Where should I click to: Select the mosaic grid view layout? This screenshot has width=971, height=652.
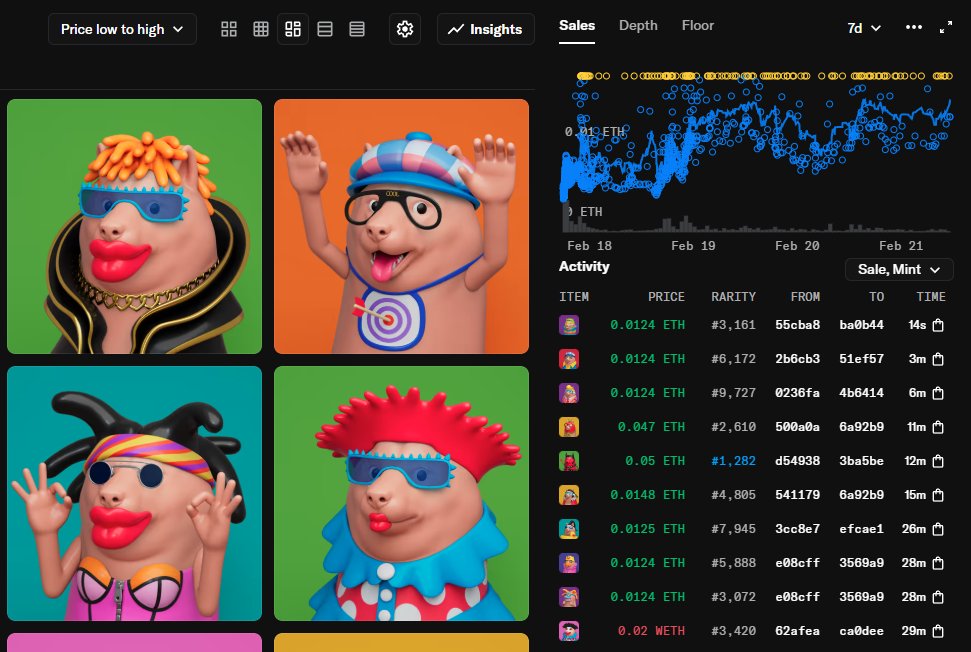293,29
